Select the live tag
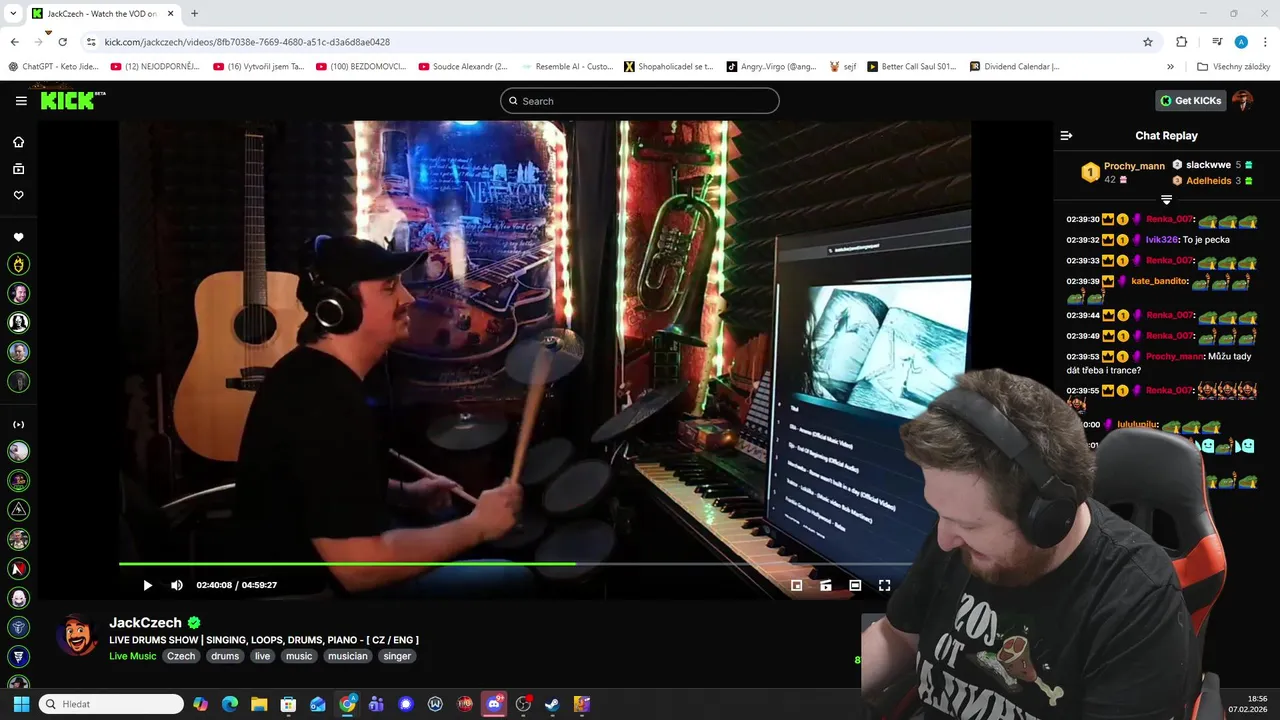1280x720 pixels. pyautogui.click(x=262, y=656)
